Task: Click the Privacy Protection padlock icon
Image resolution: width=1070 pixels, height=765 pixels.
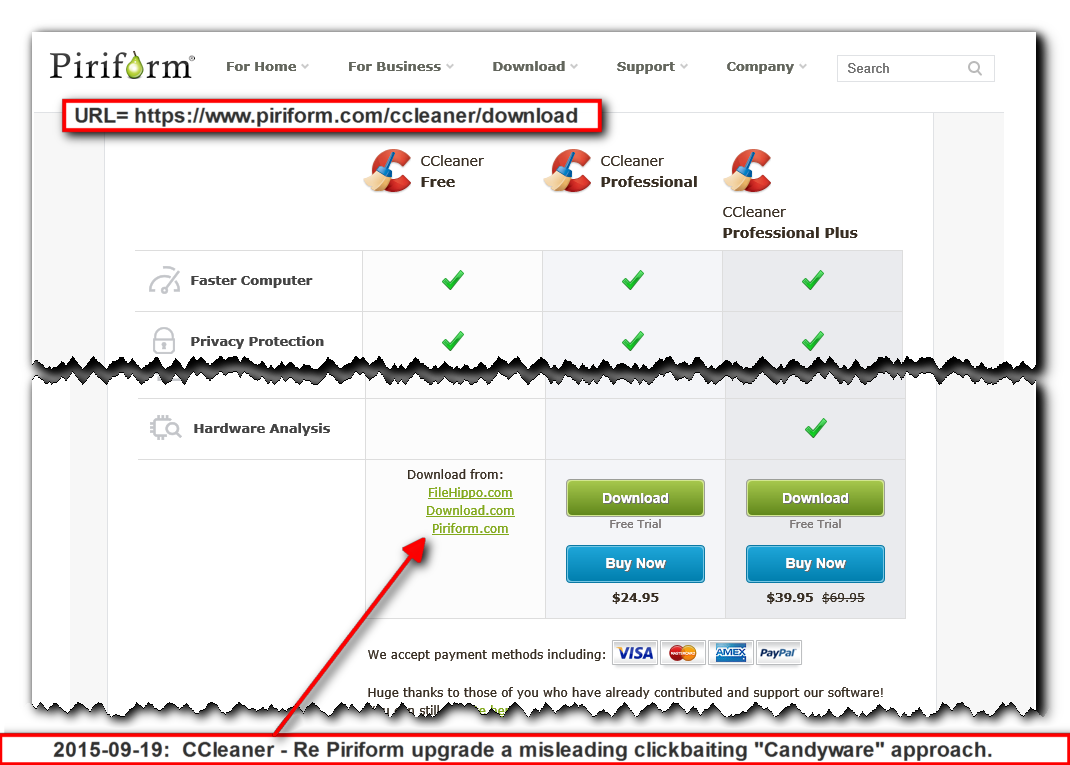Action: tap(163, 340)
